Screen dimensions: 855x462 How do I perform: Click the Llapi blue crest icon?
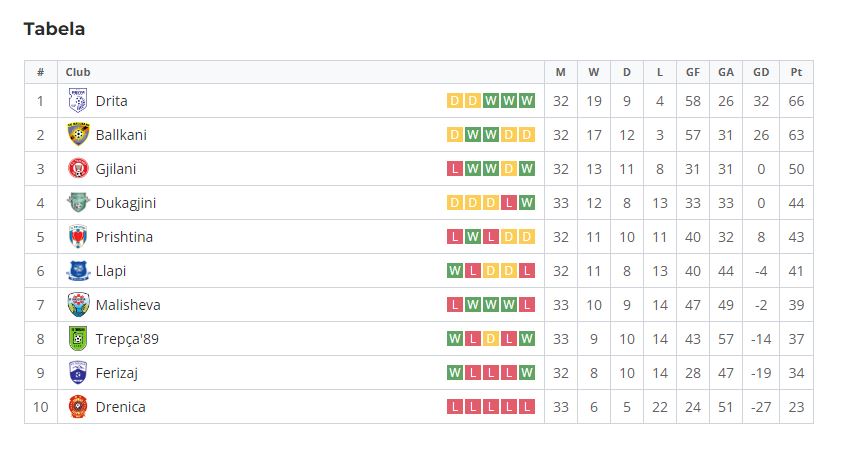click(x=78, y=271)
